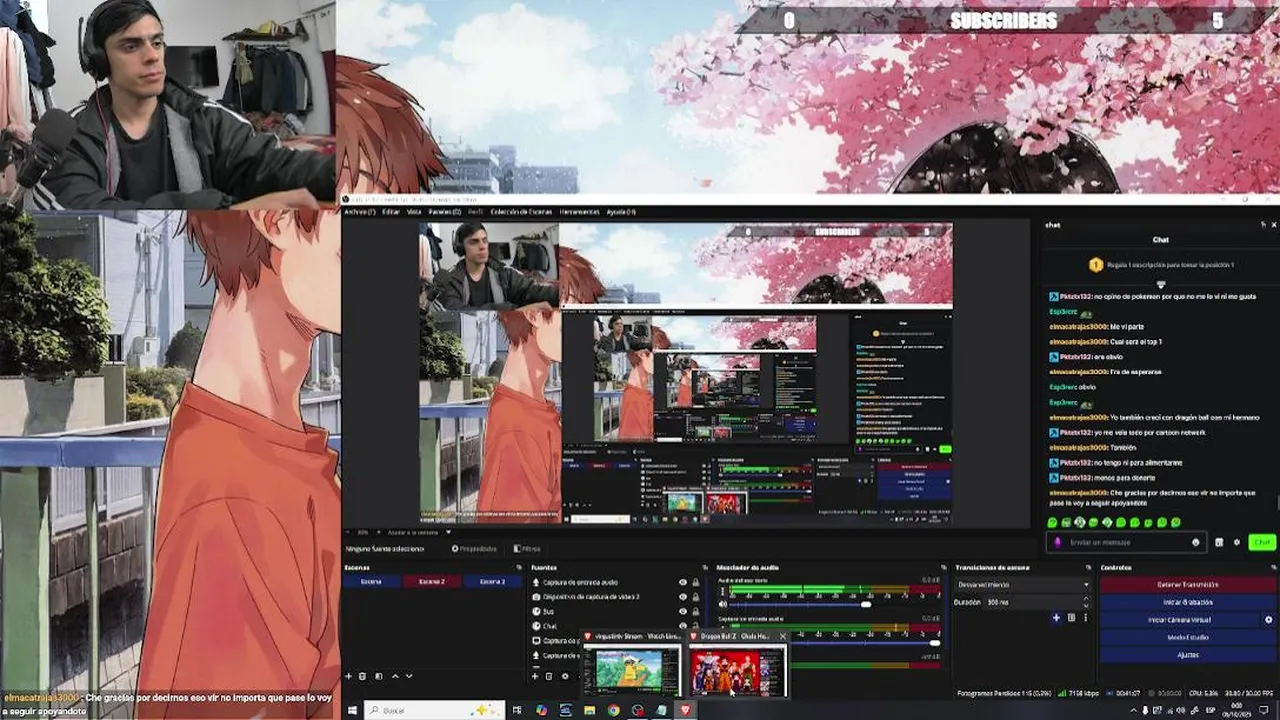The image size is (1280, 720).
Task: Open Brave browser in taskbar
Action: pos(686,710)
